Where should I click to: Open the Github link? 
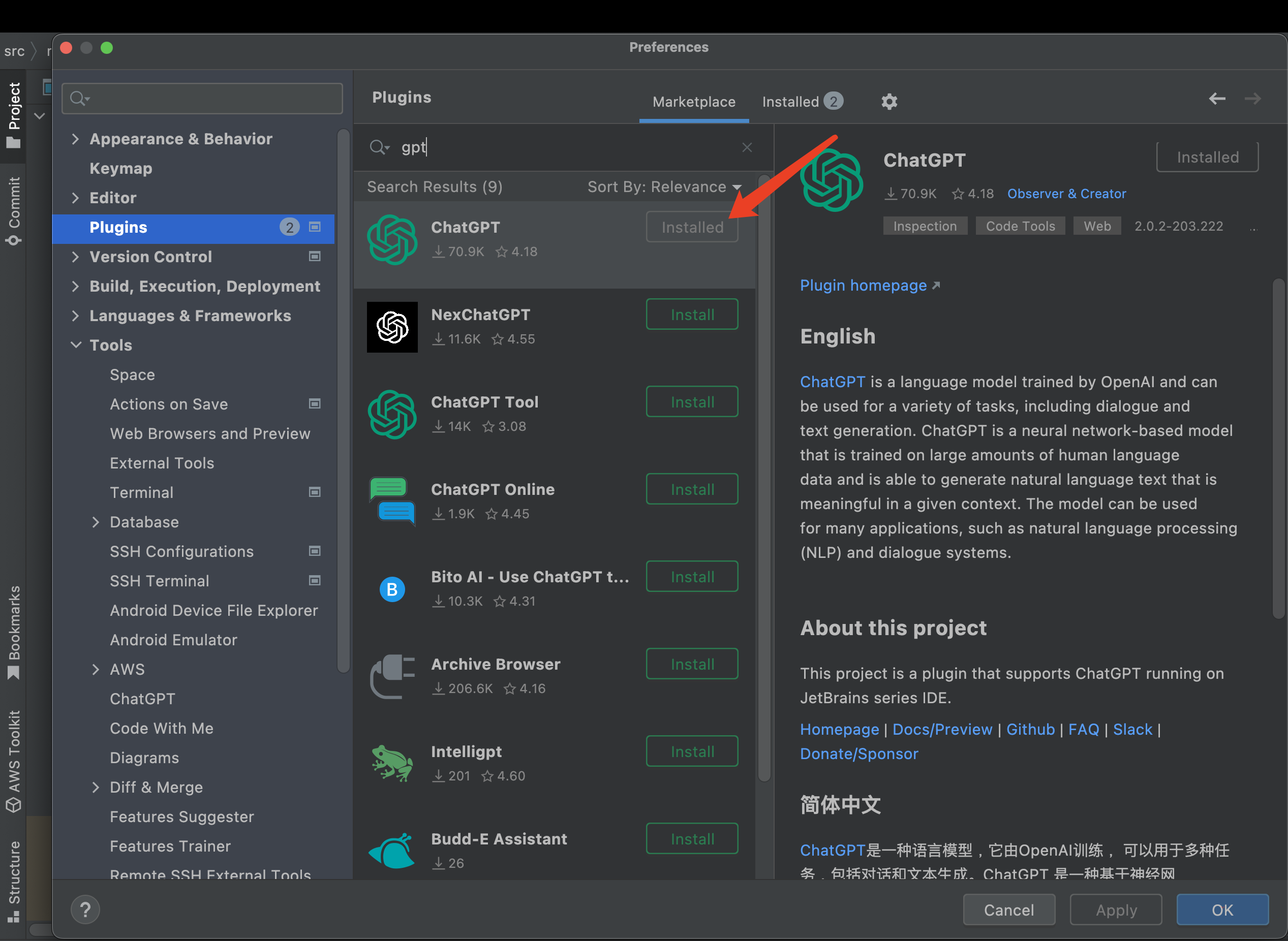tap(1030, 730)
